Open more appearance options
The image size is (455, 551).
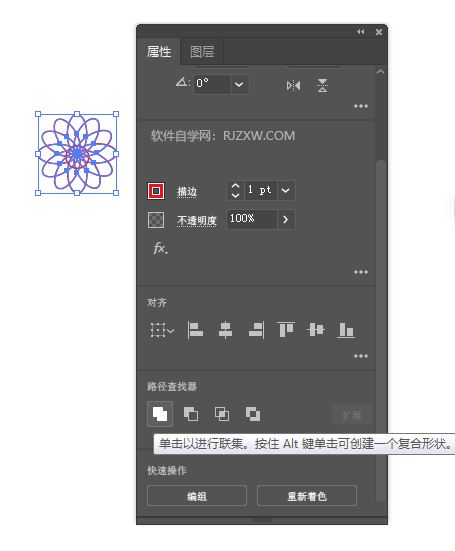click(x=360, y=272)
